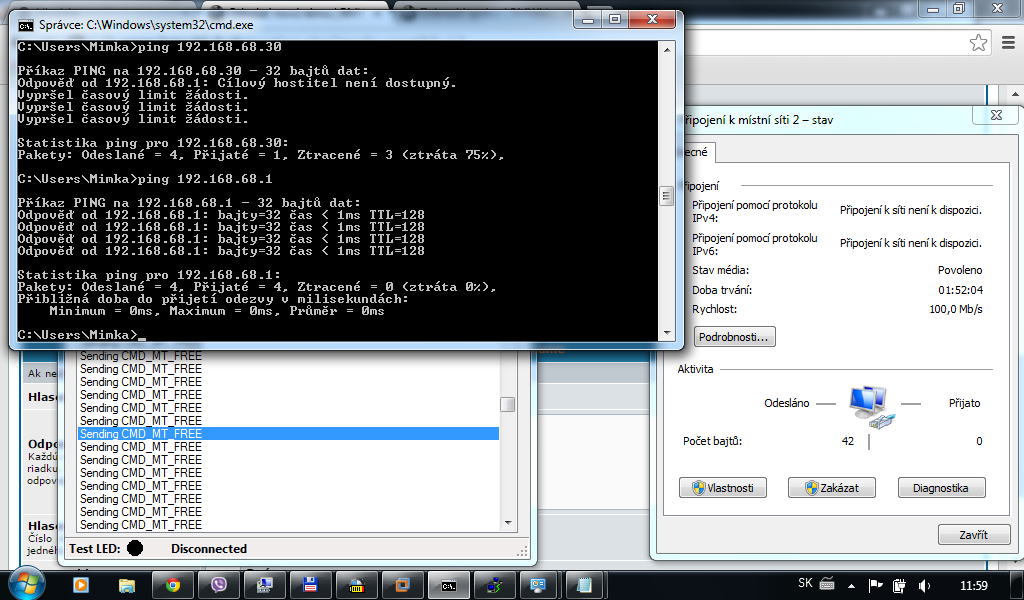
Task: Switch to Viber in the taskbar
Action: [219, 584]
